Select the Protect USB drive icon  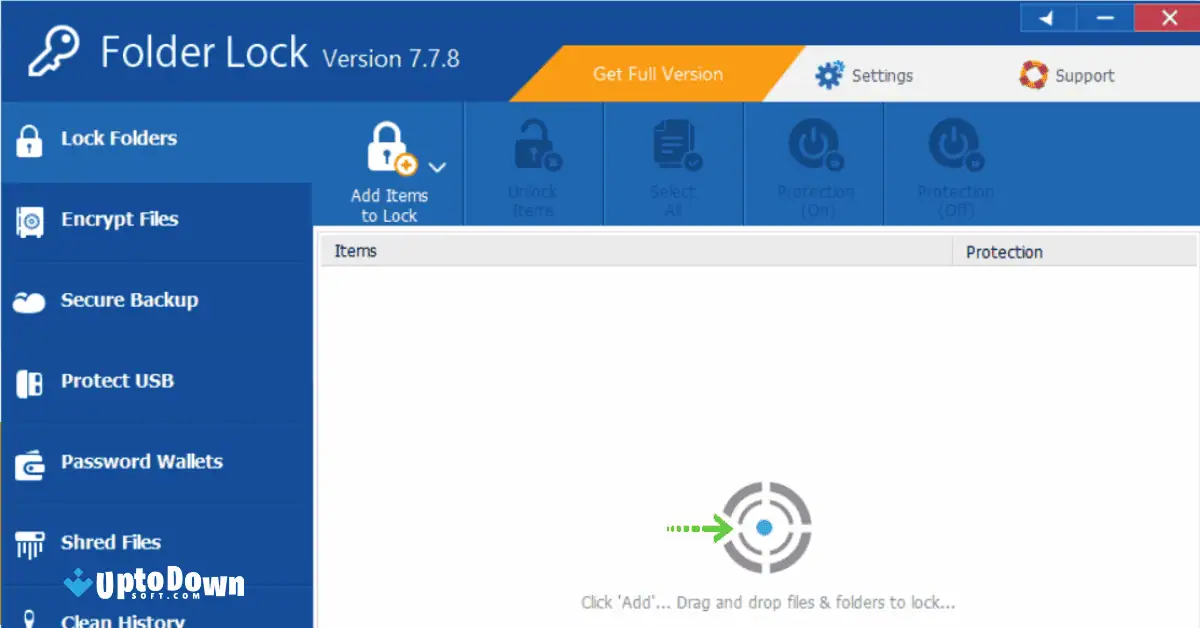click(30, 381)
